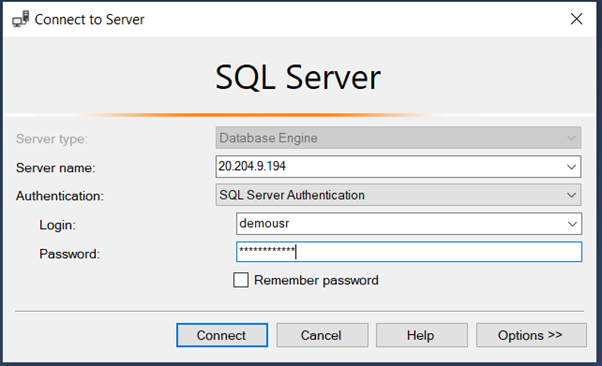
Task: Click the "Remember password" label text
Action: (316, 280)
